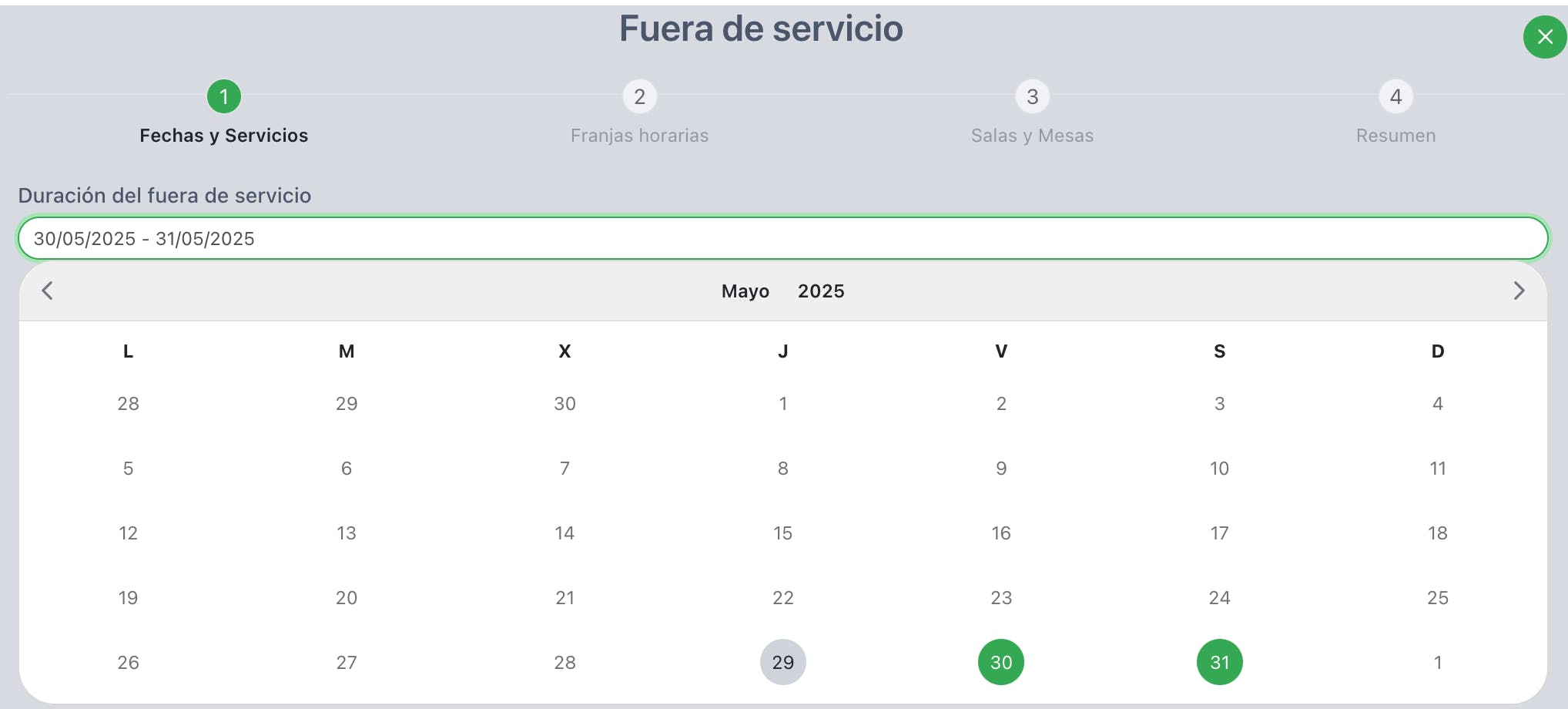The width and height of the screenshot is (1568, 709).
Task: Pick day 12 in the calendar
Action: coord(128,533)
